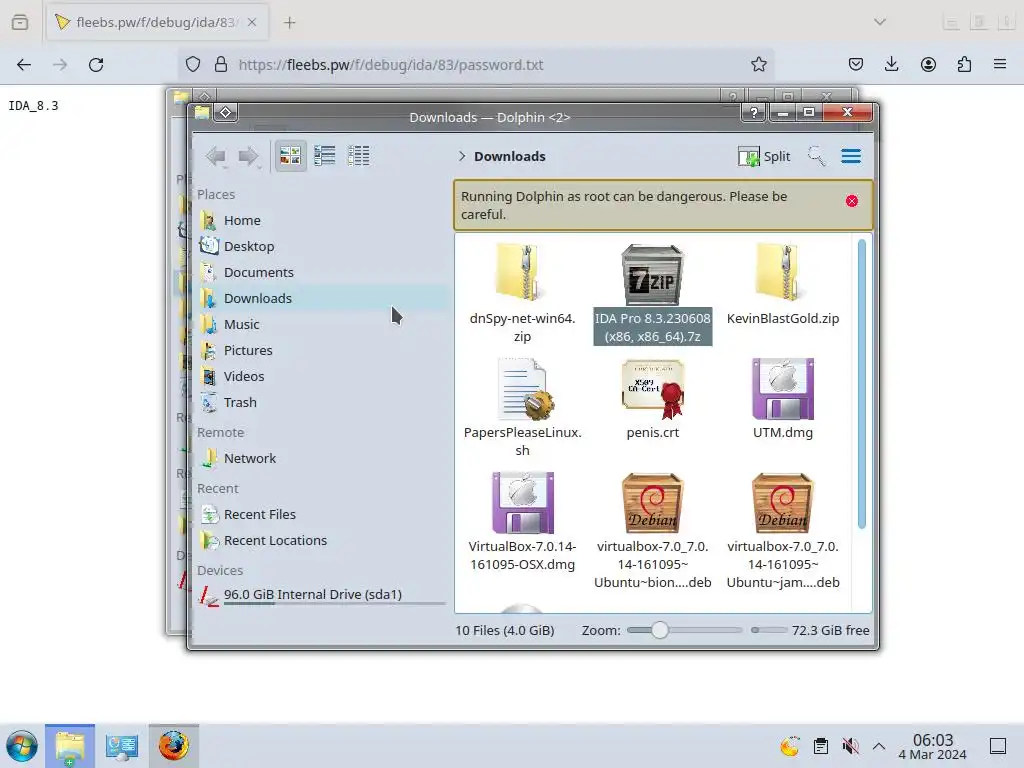Dismiss the root warning message
Image resolution: width=1024 pixels, height=768 pixels.
pyautogui.click(x=852, y=201)
